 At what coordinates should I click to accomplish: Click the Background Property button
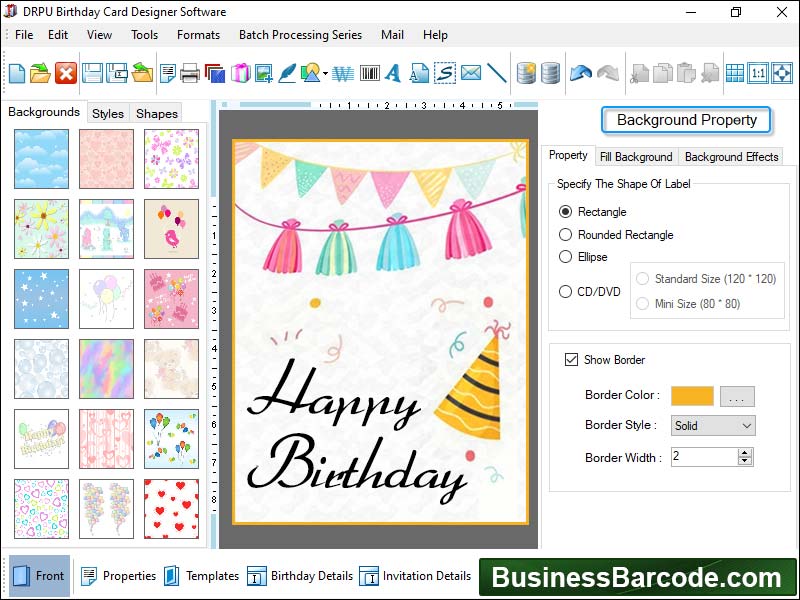[686, 120]
